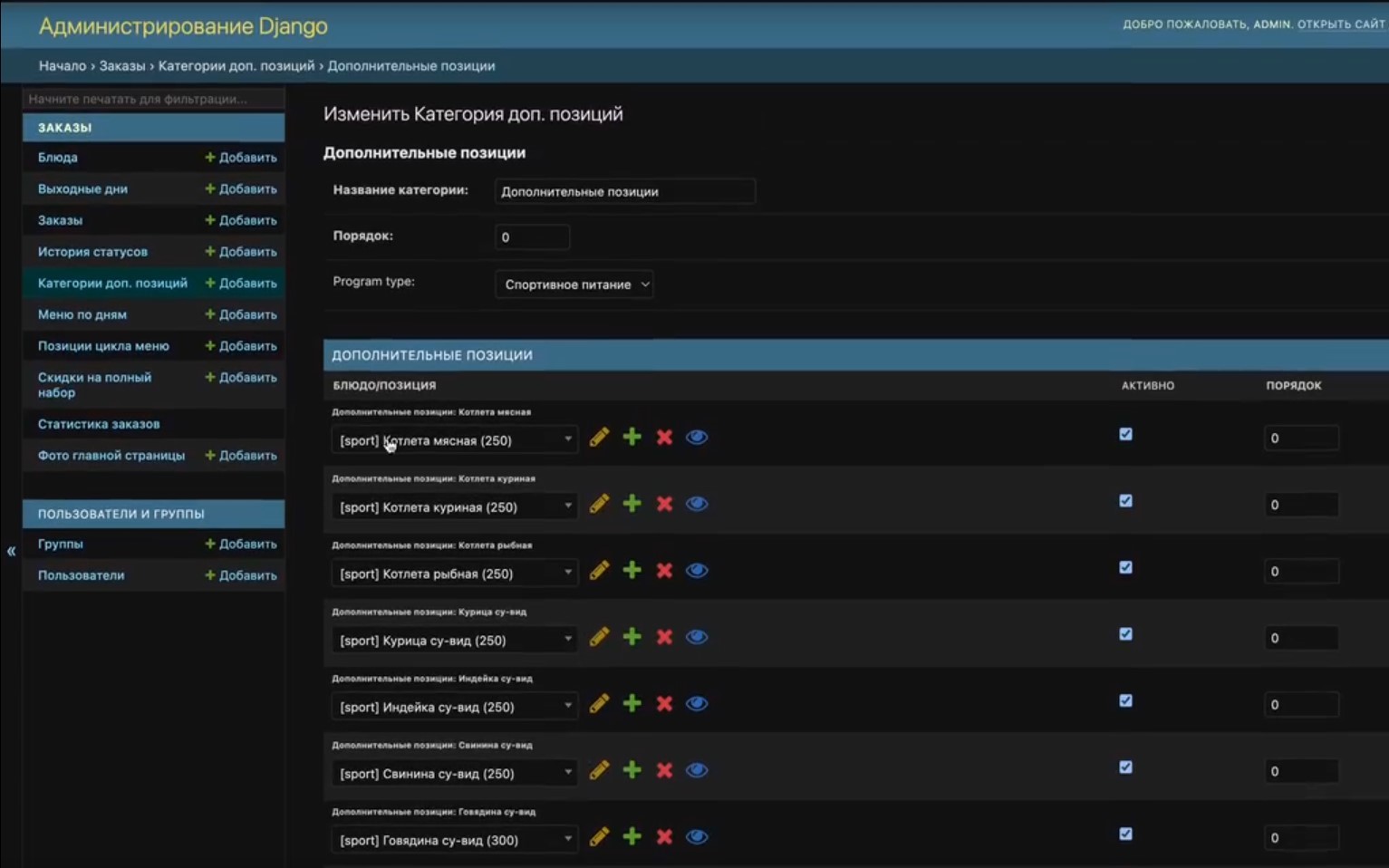View Котлета мясная via eye icon
This screenshot has height=868, width=1389.
697,438
